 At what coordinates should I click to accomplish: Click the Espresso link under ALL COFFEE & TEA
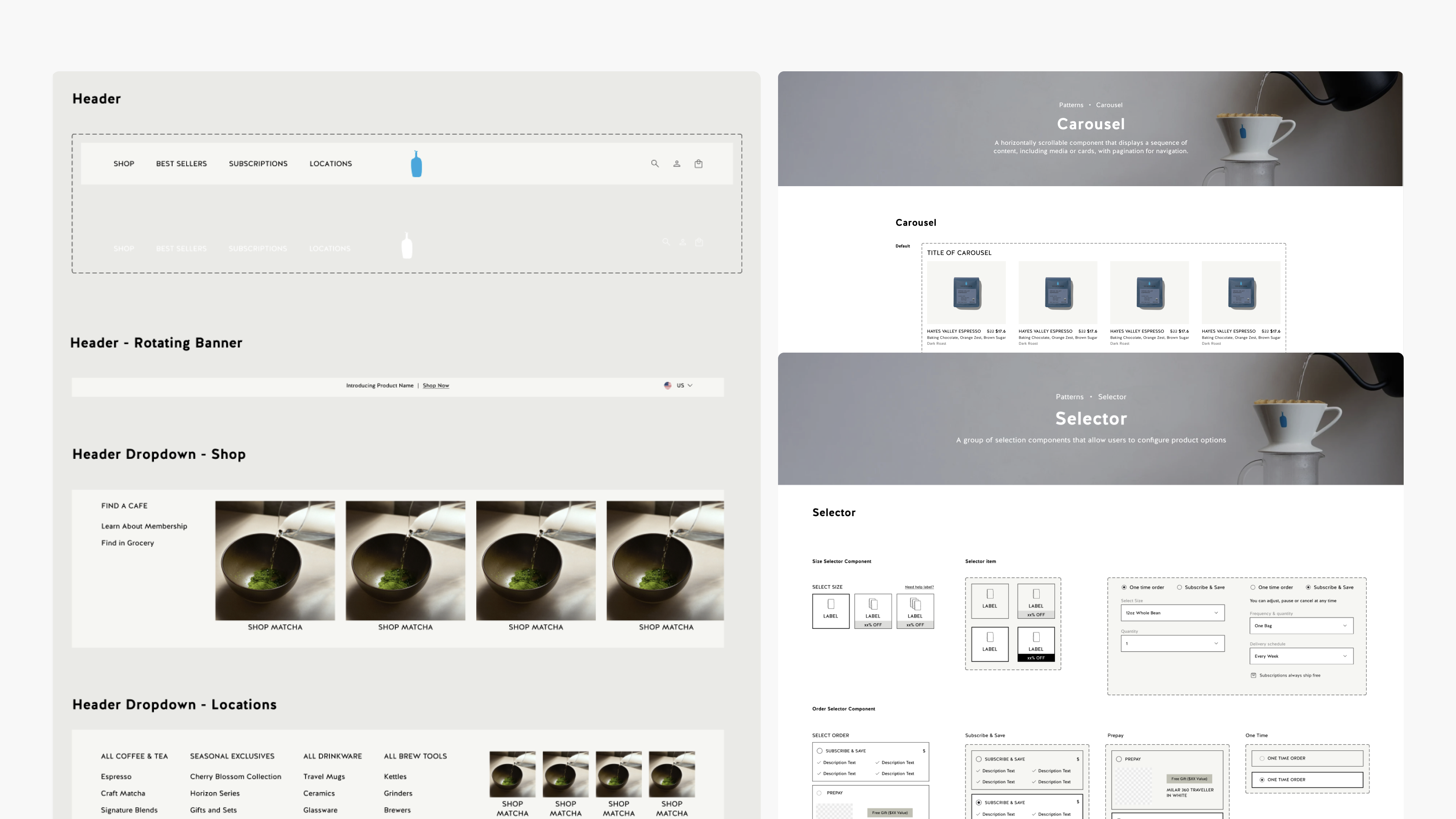tap(116, 777)
